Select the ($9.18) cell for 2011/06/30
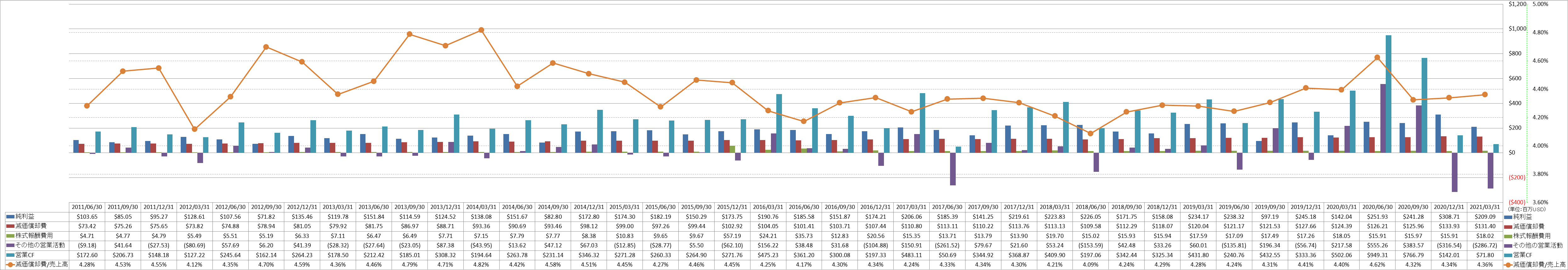The width and height of the screenshot is (1568, 270). (88, 246)
